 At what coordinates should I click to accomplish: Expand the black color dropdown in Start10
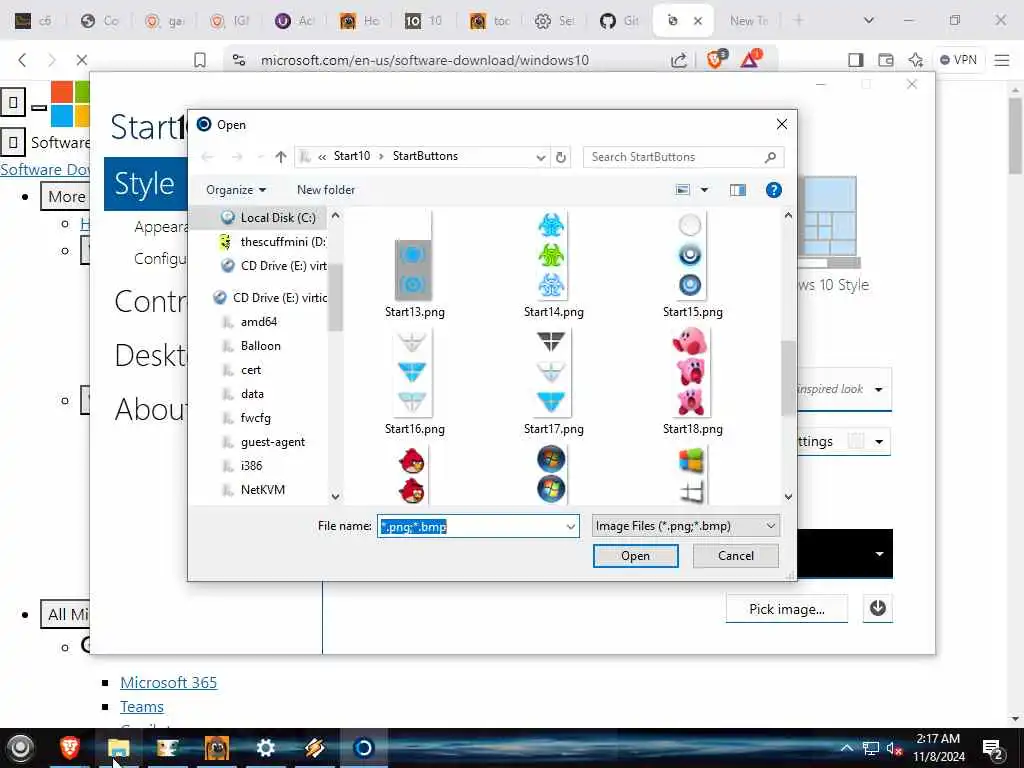click(880, 554)
